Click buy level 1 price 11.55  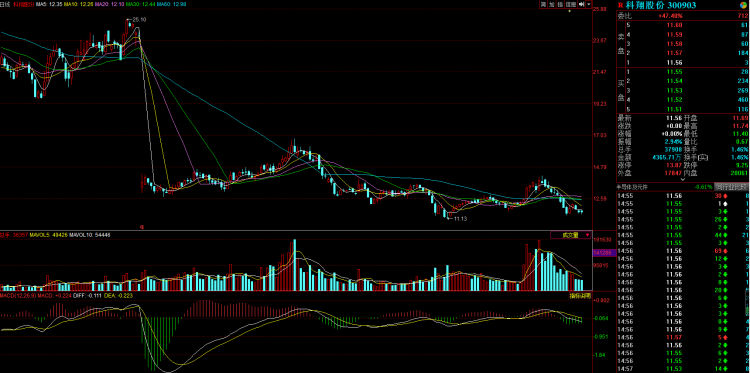click(x=673, y=72)
